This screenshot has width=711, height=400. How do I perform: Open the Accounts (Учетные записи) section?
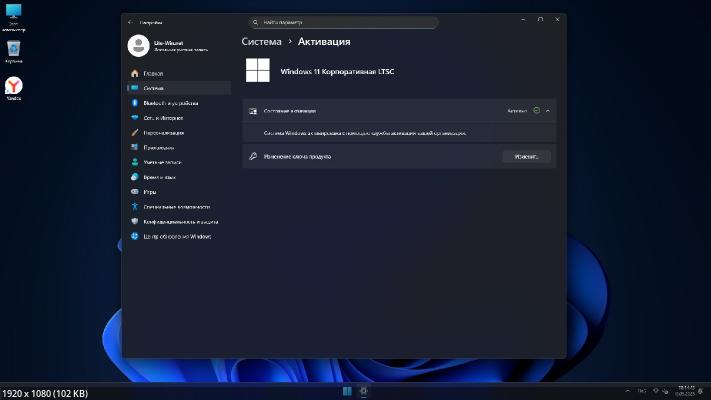tap(162, 162)
